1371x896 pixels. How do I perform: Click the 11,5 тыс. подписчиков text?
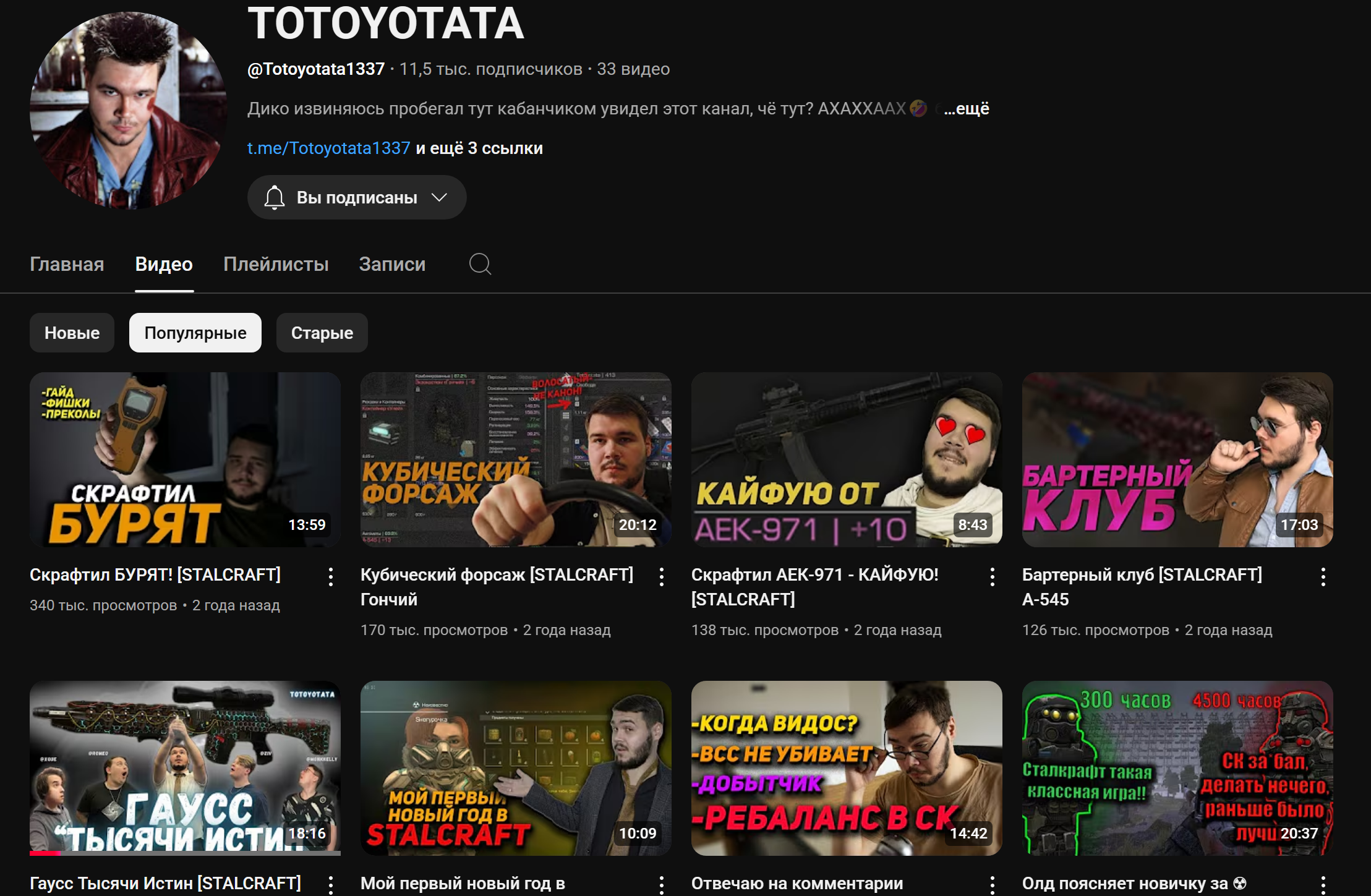[491, 69]
